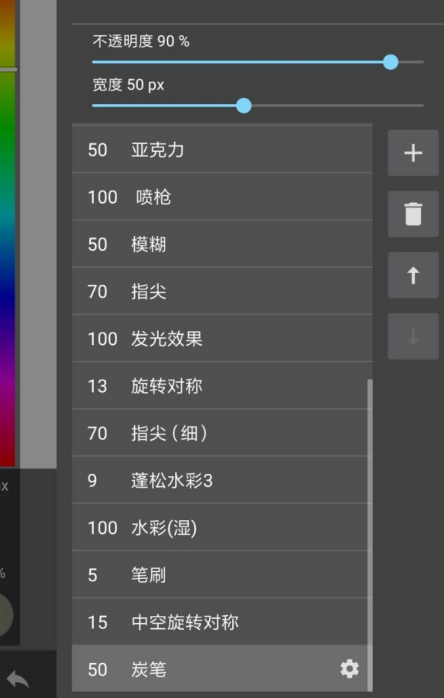Viewport: 444px width, 698px height.
Task: Select the 喷枪 brush
Action: pyautogui.click(x=222, y=197)
